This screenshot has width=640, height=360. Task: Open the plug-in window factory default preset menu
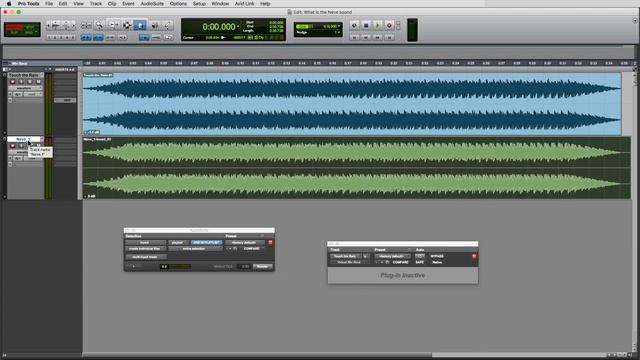[392, 256]
